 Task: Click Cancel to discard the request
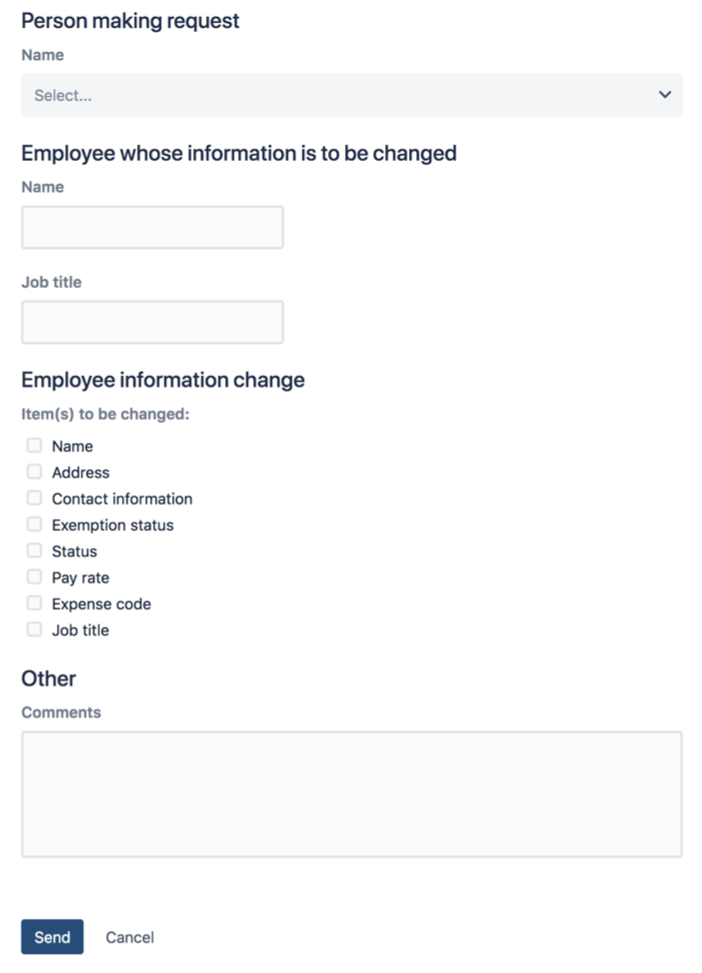[129, 937]
